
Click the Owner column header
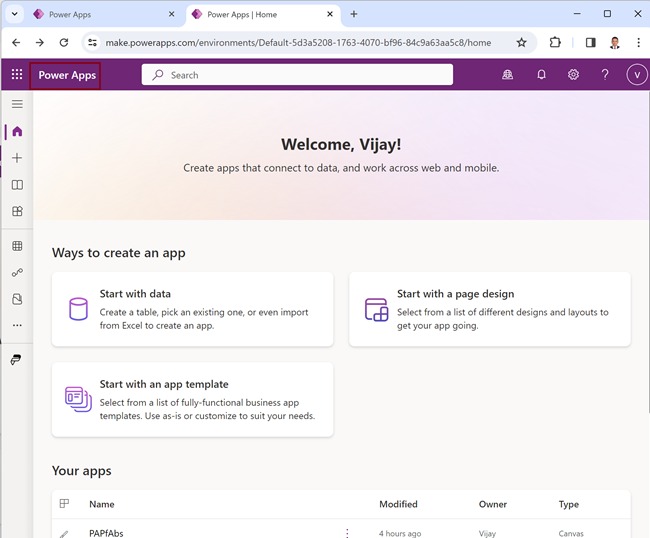point(492,504)
